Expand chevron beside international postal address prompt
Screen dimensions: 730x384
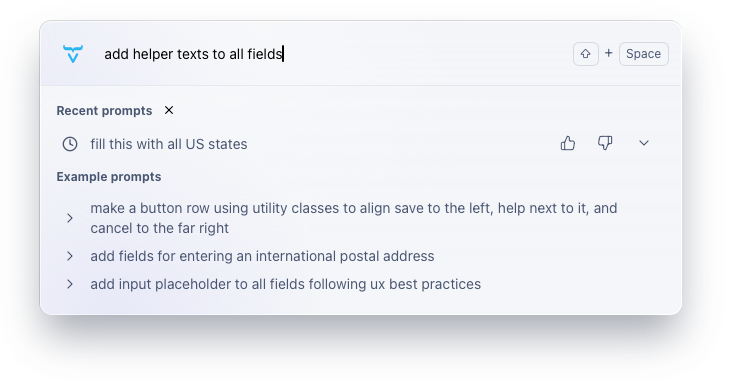pyautogui.click(x=70, y=256)
